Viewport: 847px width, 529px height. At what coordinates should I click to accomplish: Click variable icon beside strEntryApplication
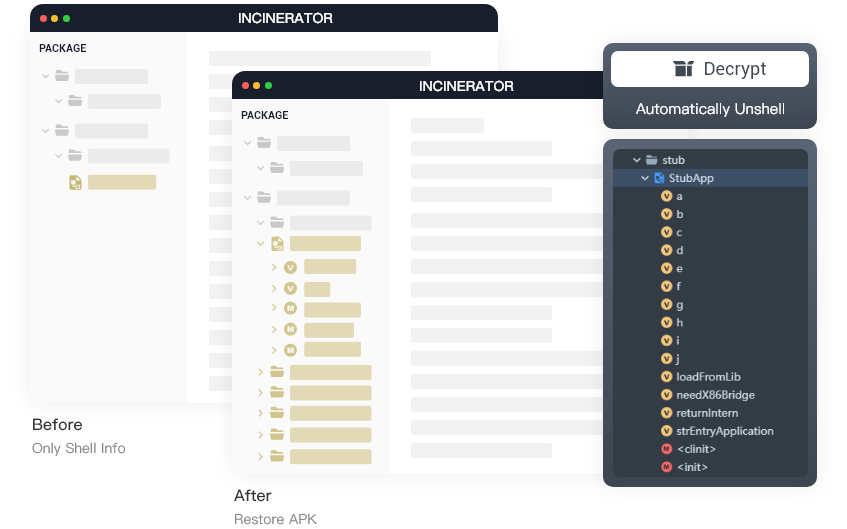tap(667, 431)
